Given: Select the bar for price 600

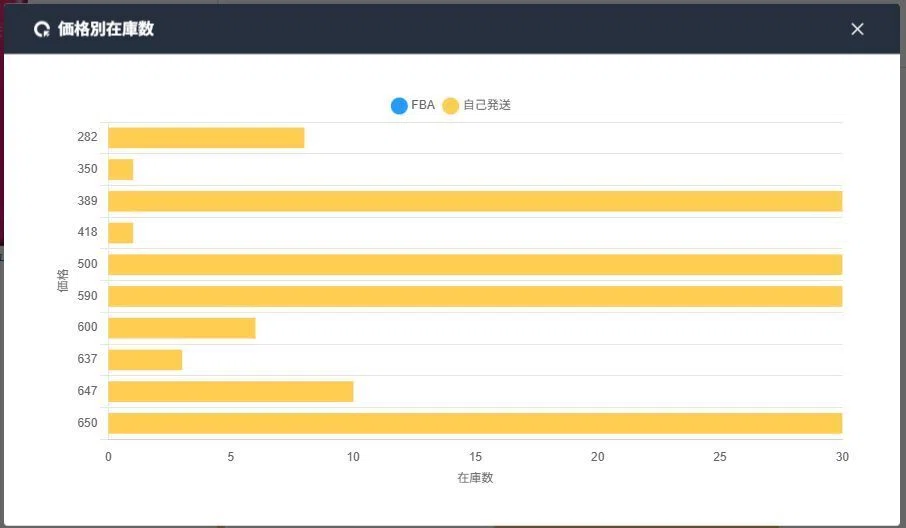Looking at the screenshot, I should coord(182,328).
